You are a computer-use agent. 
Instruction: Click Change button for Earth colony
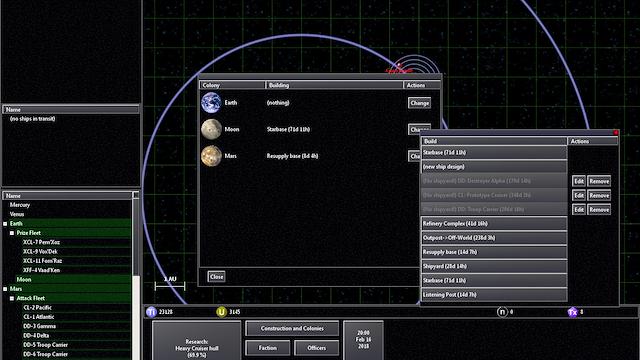coord(419,103)
